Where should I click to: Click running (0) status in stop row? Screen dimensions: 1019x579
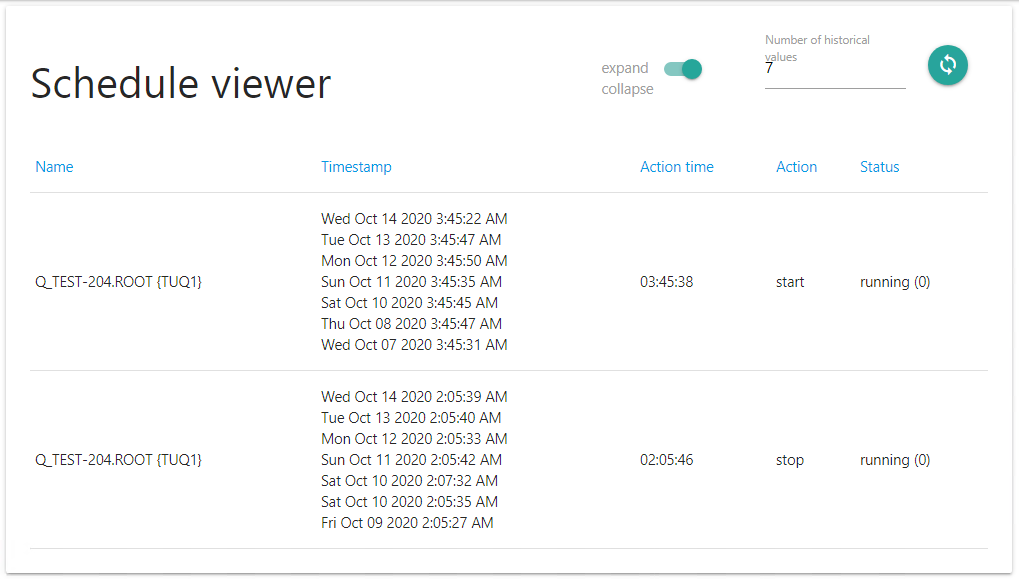click(x=894, y=460)
